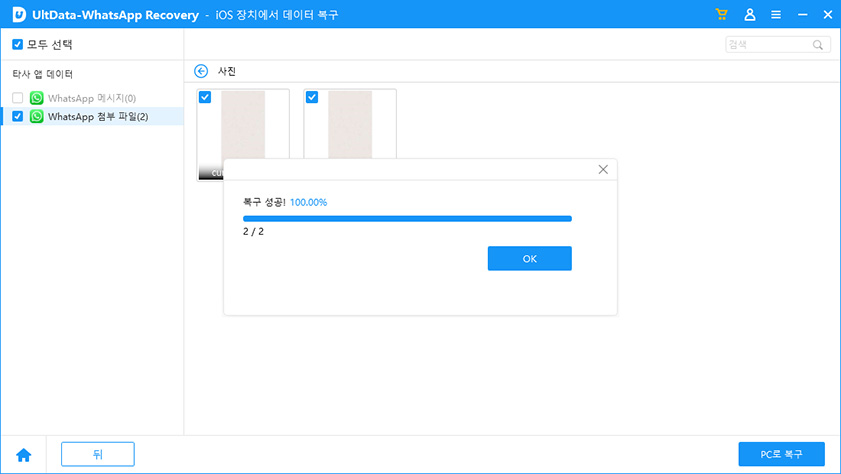841x474 pixels.
Task: Open the hamburger menu in title bar
Action: point(776,14)
